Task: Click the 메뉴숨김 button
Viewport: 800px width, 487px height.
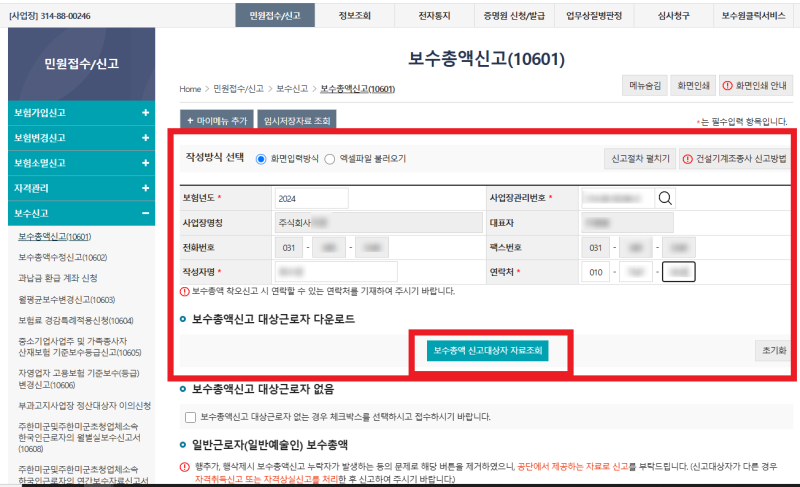Action: (x=645, y=86)
